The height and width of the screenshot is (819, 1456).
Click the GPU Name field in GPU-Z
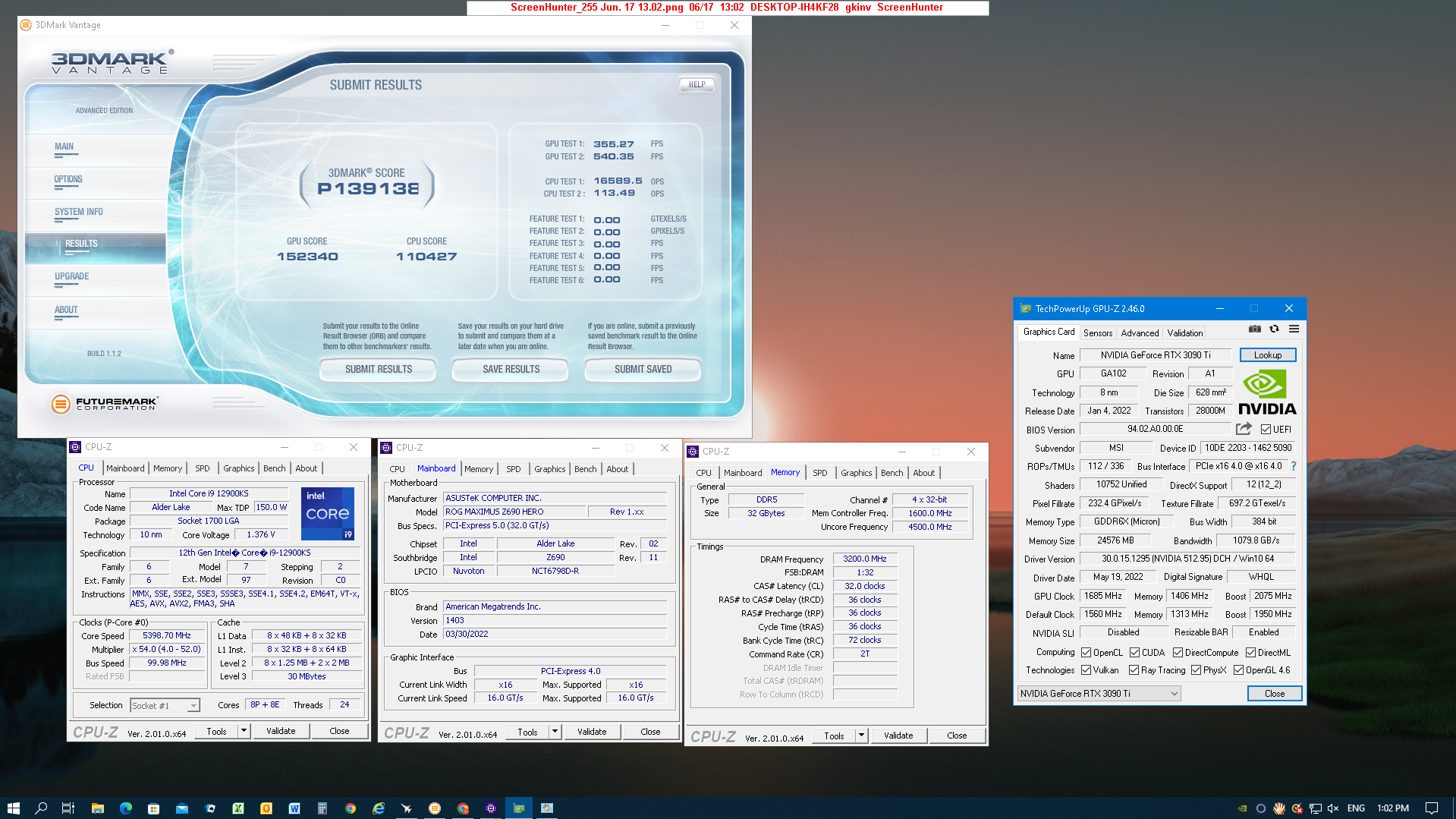[1156, 355]
